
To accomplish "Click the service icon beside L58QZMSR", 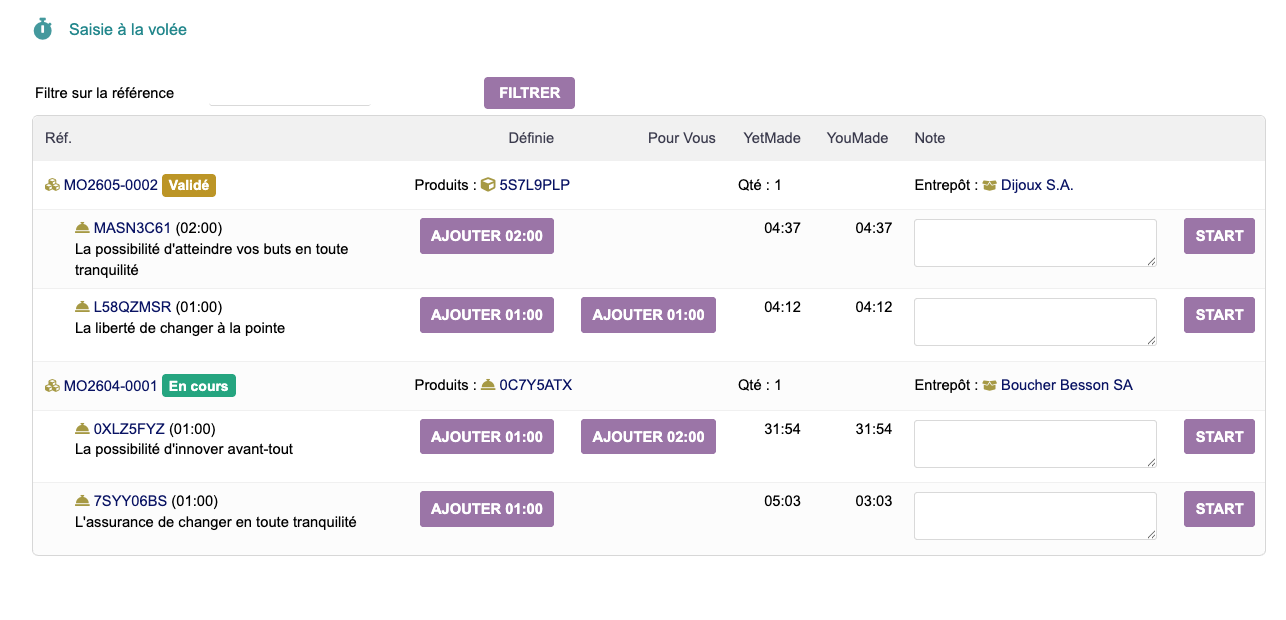I will click(82, 307).
